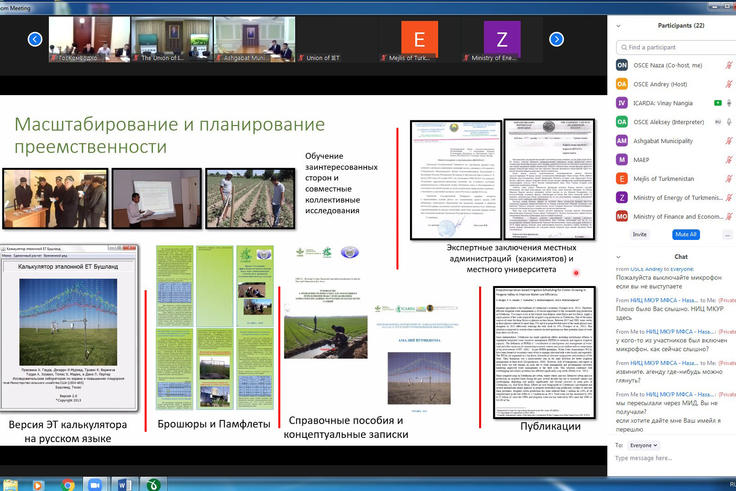Click OSCE Aleksey's microphone icon
This screenshot has height=491, width=736.
click(729, 122)
